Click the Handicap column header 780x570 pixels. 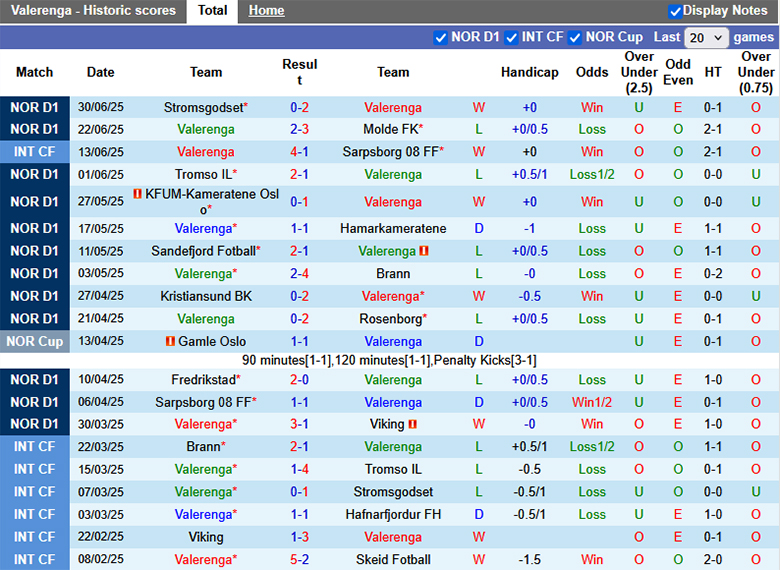pyautogui.click(x=529, y=73)
